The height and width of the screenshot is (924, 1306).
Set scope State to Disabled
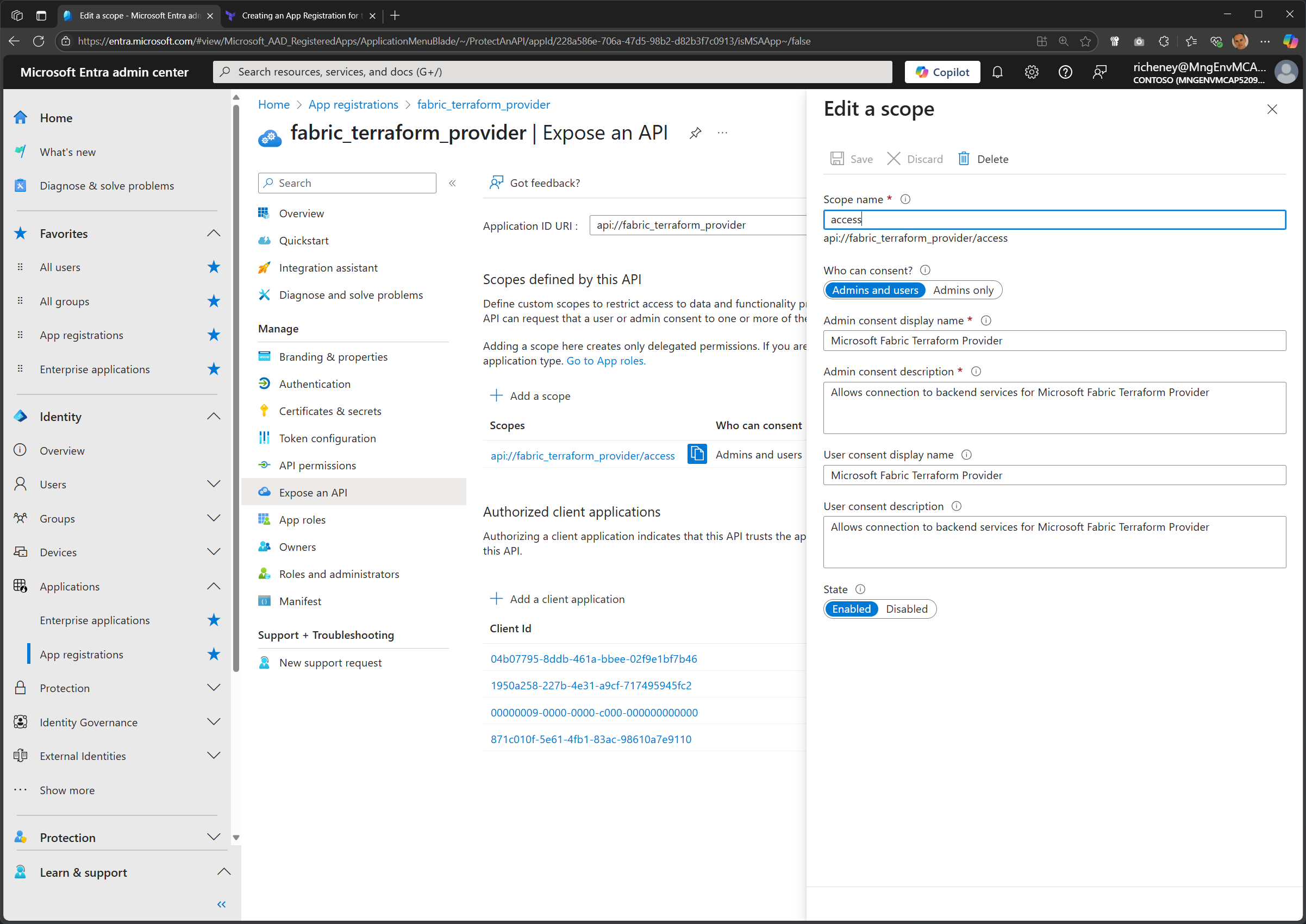(x=907, y=609)
